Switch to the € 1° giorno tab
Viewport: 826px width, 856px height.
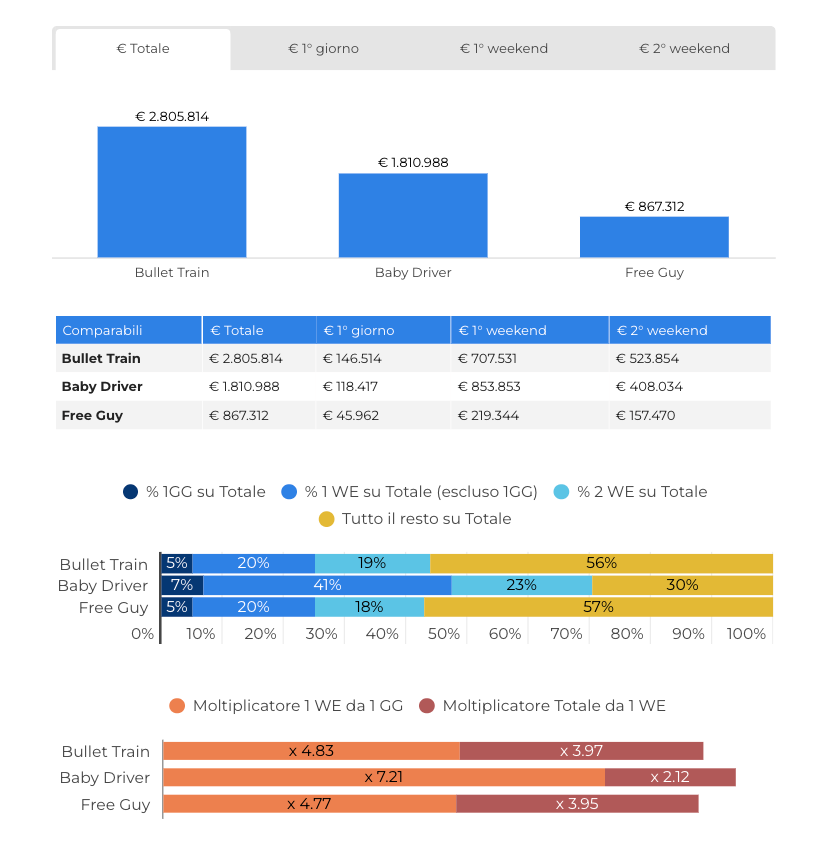click(323, 49)
